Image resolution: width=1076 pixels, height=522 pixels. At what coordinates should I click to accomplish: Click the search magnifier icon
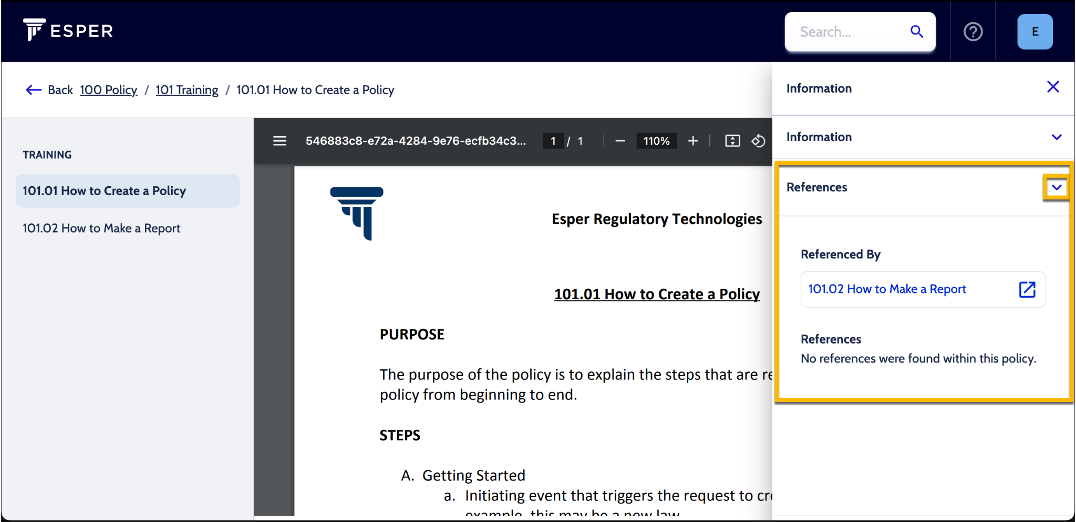pos(916,32)
